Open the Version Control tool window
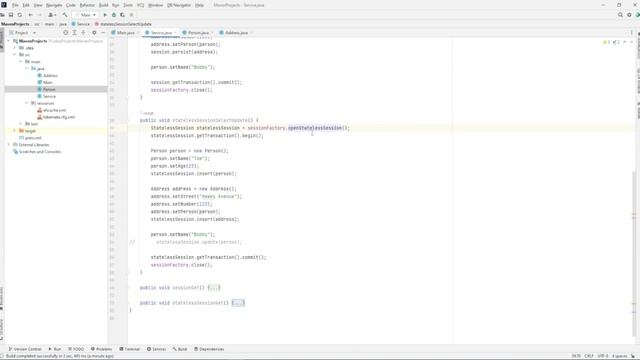Image resolution: width=640 pixels, height=360 pixels. click(x=25, y=349)
